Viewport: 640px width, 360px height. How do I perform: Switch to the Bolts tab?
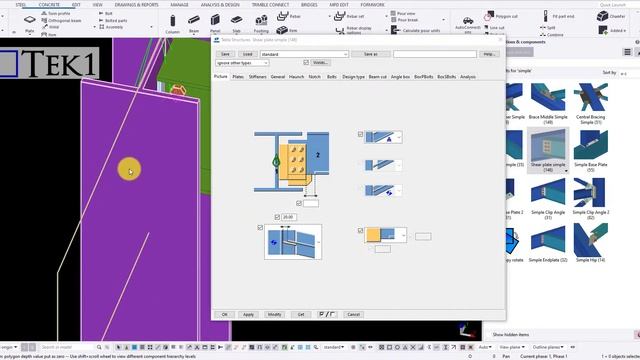click(332, 77)
